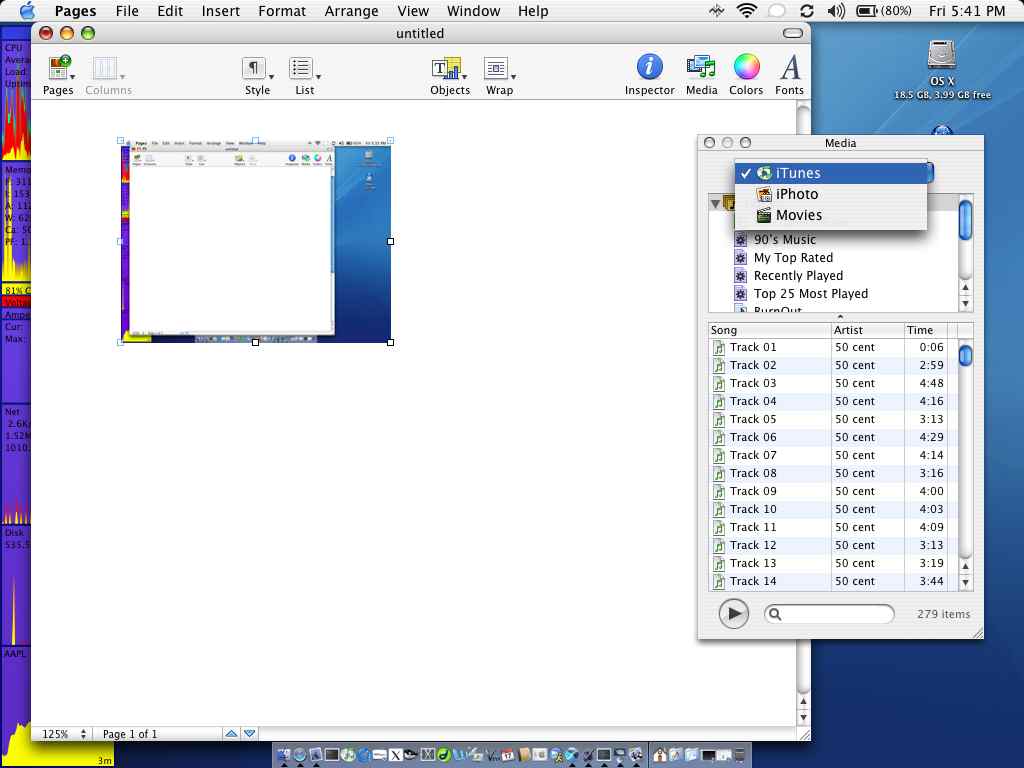This screenshot has height=768, width=1024.
Task: Click the document scroll down arrow
Action: coord(803,717)
